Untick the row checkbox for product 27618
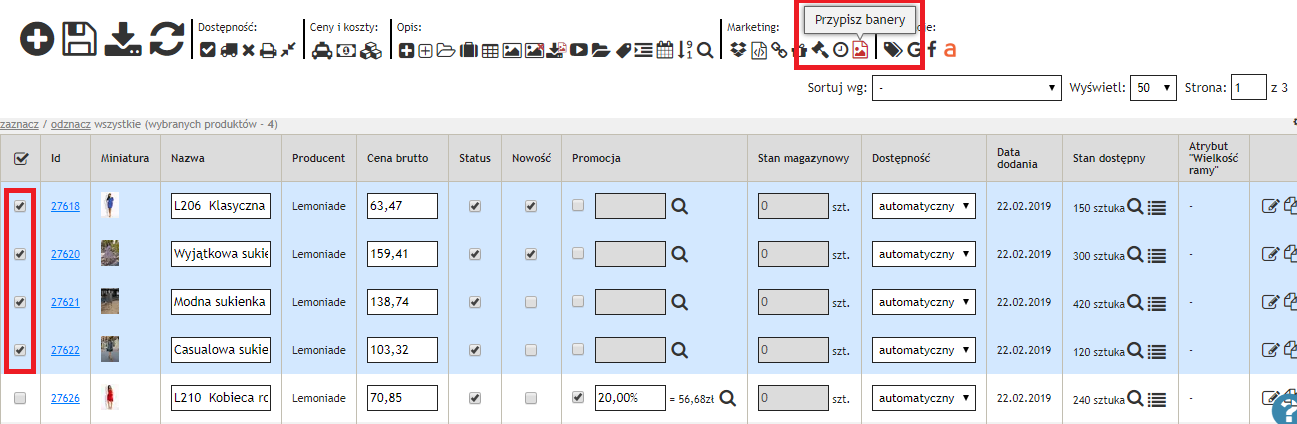This screenshot has height=424, width=1297. click(x=20, y=206)
